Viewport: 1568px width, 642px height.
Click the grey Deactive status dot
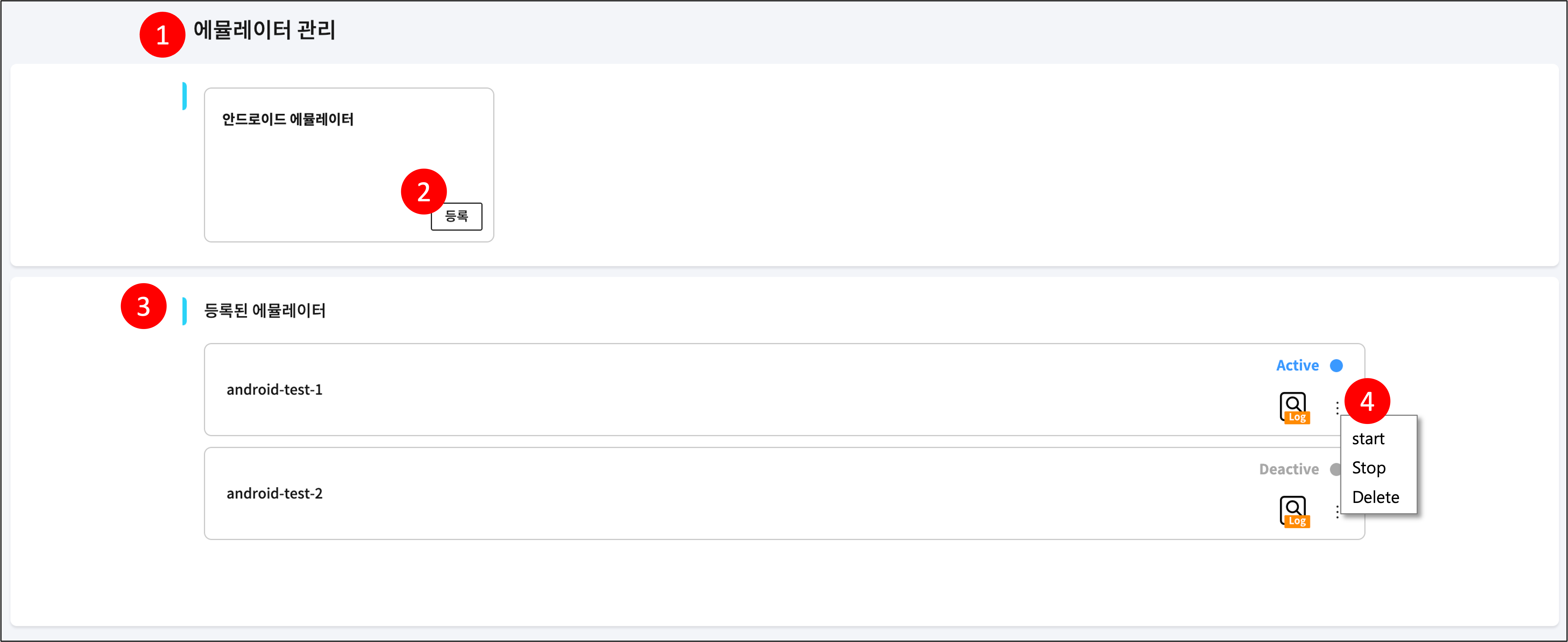click(x=1335, y=469)
